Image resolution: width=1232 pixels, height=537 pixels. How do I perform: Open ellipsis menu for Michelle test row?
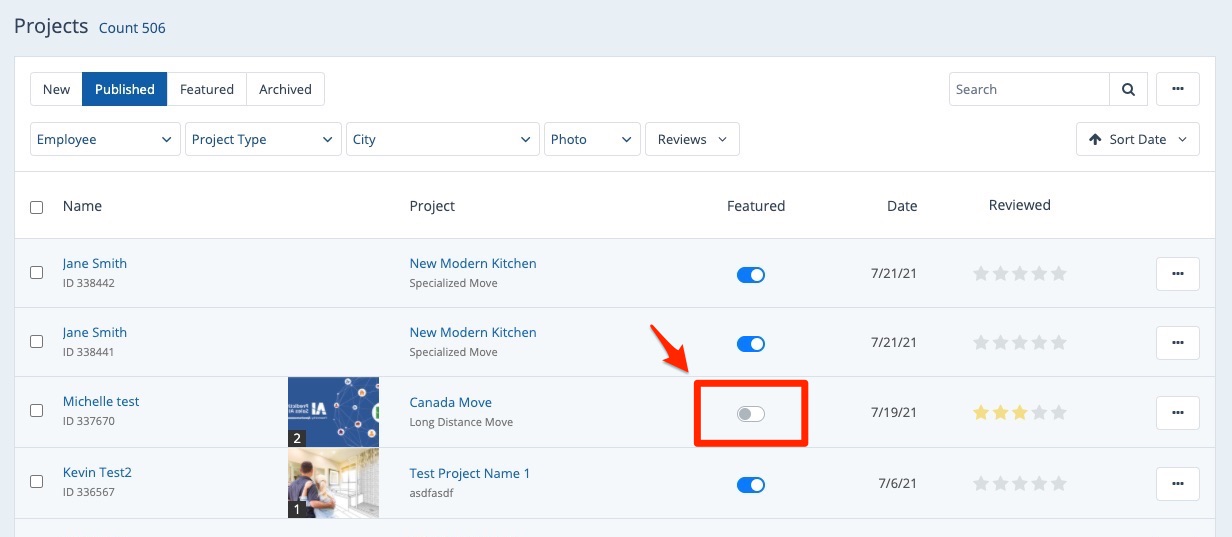pyautogui.click(x=1178, y=412)
